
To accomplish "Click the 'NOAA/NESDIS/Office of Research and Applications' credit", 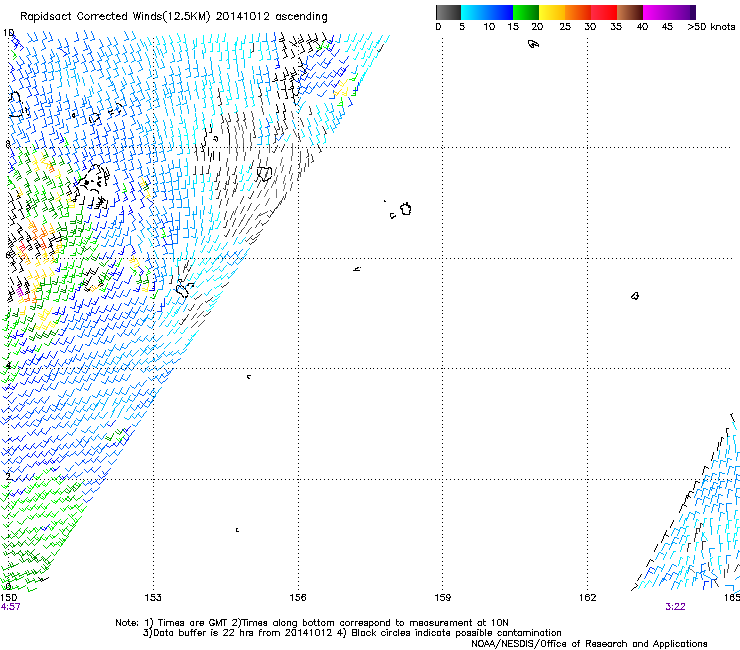I will pyautogui.click(x=589, y=644).
